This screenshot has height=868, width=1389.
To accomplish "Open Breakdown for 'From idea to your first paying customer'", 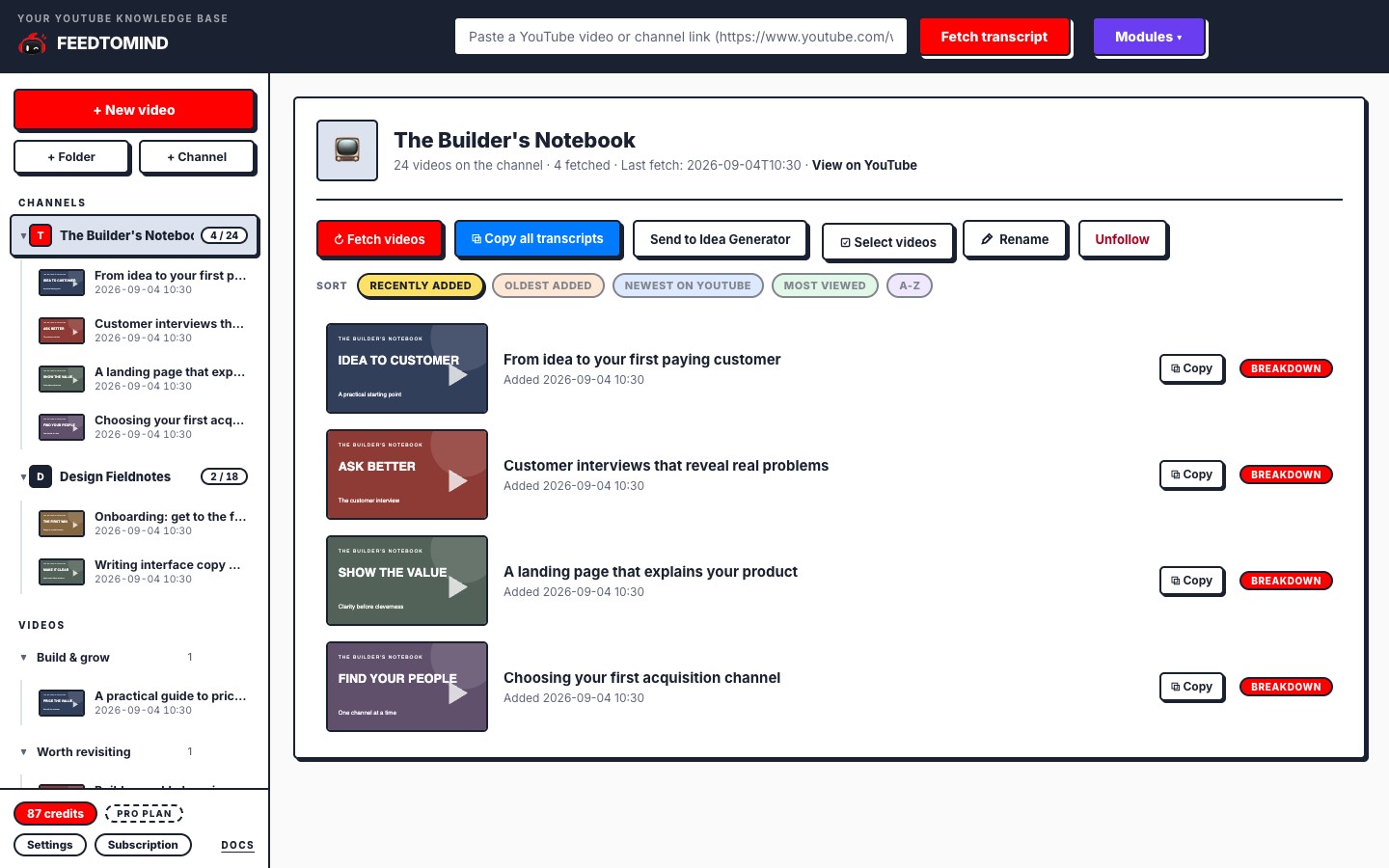I will (x=1286, y=368).
